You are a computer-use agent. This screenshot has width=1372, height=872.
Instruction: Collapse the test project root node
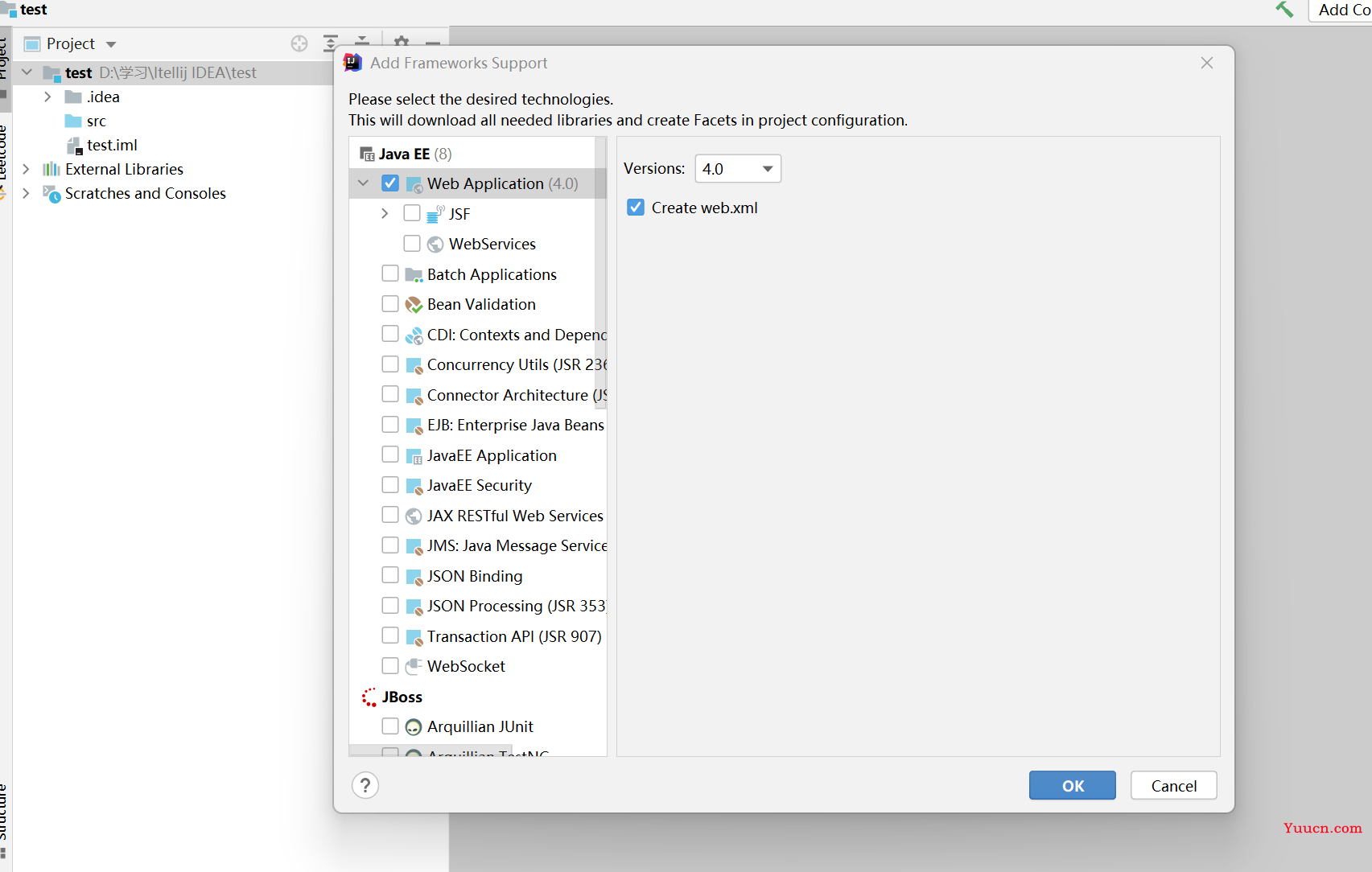coord(27,72)
